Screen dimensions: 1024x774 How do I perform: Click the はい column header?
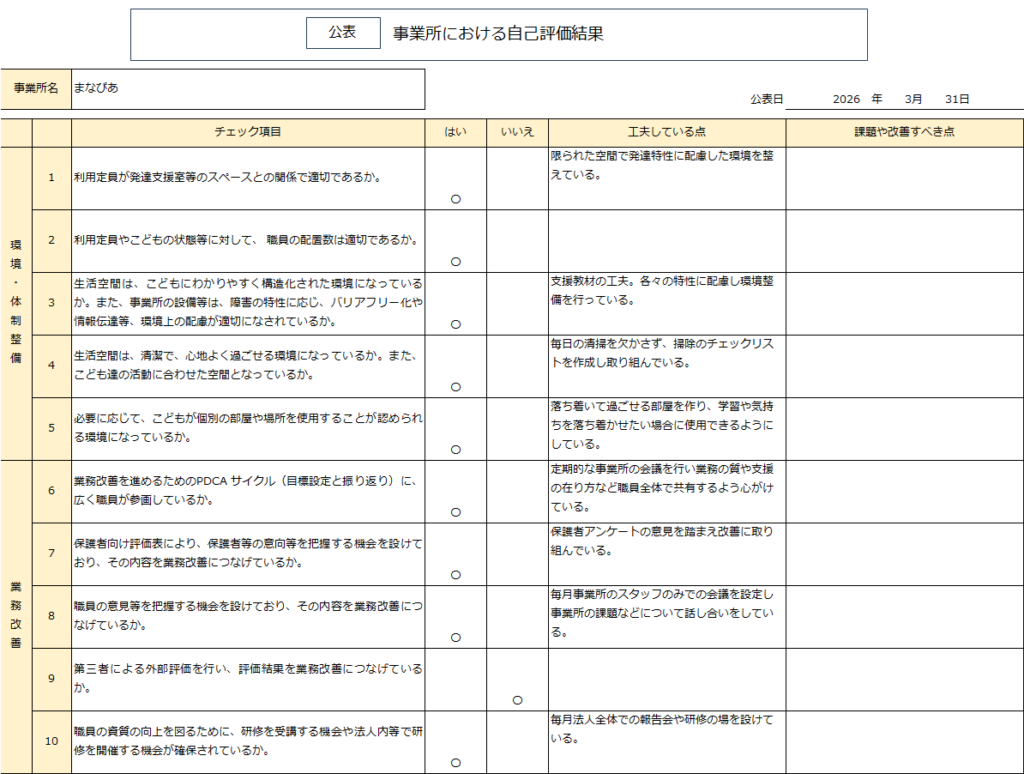click(x=455, y=132)
